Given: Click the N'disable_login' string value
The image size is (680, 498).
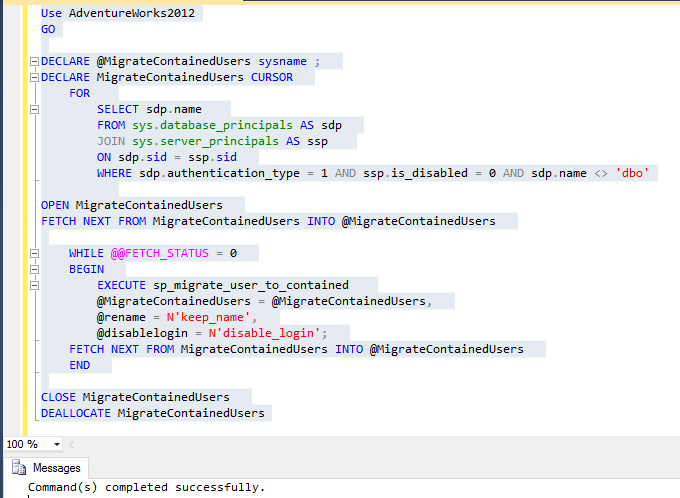Looking at the screenshot, I should point(265,333).
